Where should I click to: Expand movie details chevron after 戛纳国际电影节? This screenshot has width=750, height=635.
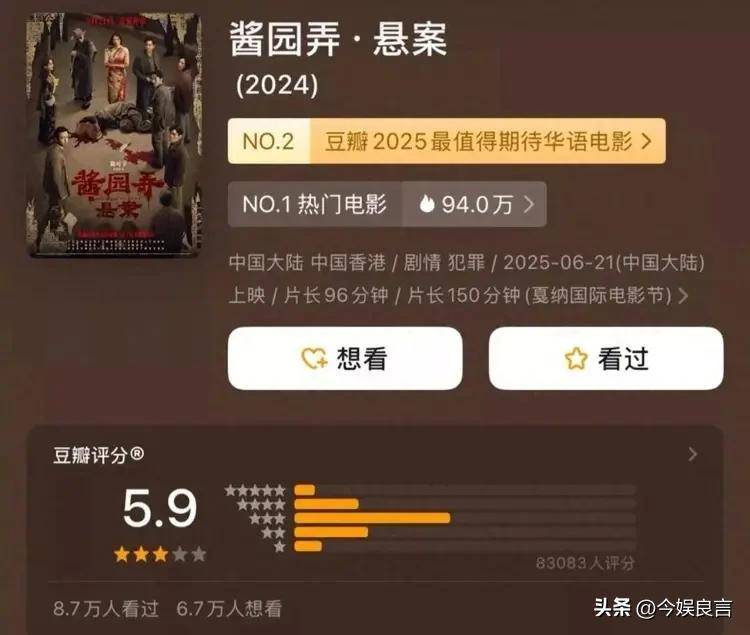click(x=684, y=296)
